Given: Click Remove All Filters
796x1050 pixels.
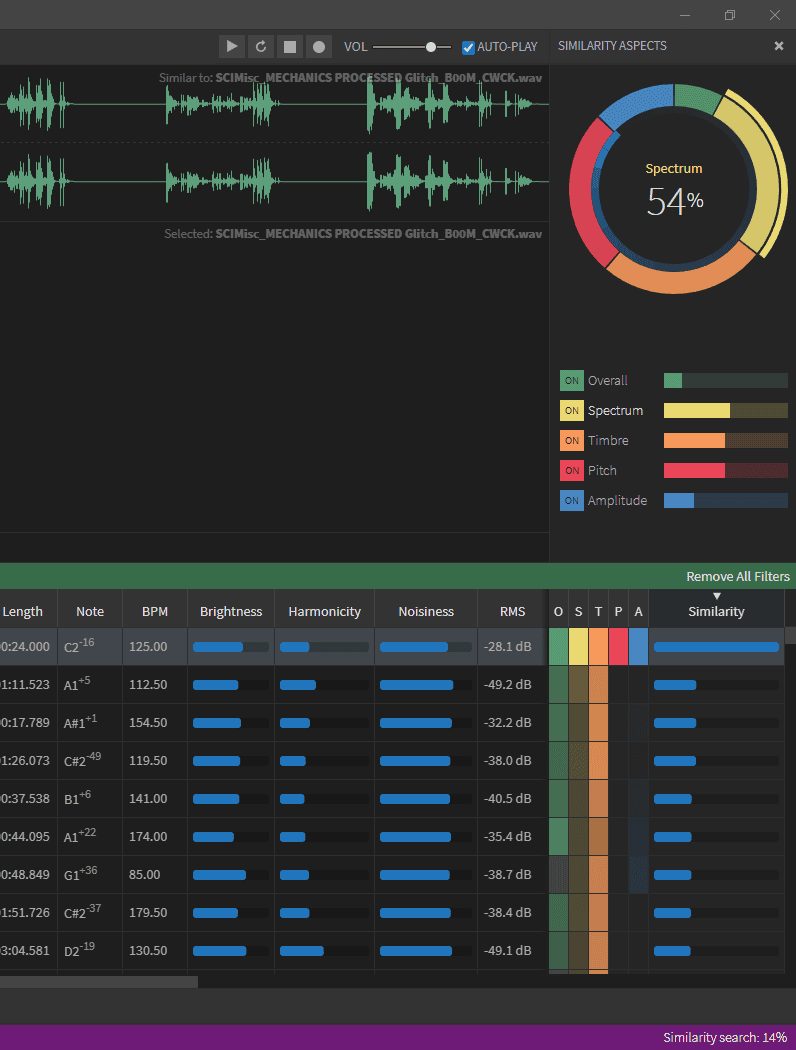Looking at the screenshot, I should click(737, 577).
